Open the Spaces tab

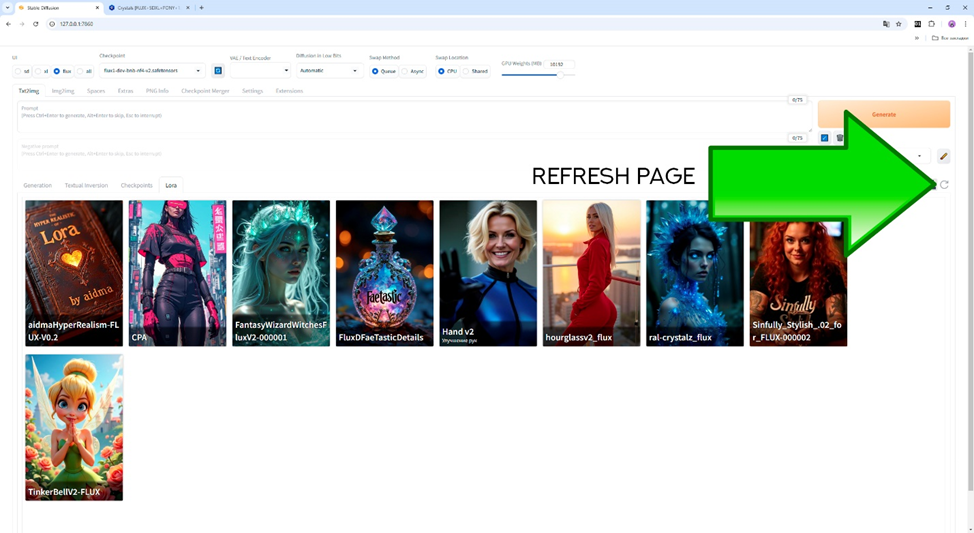click(x=96, y=91)
